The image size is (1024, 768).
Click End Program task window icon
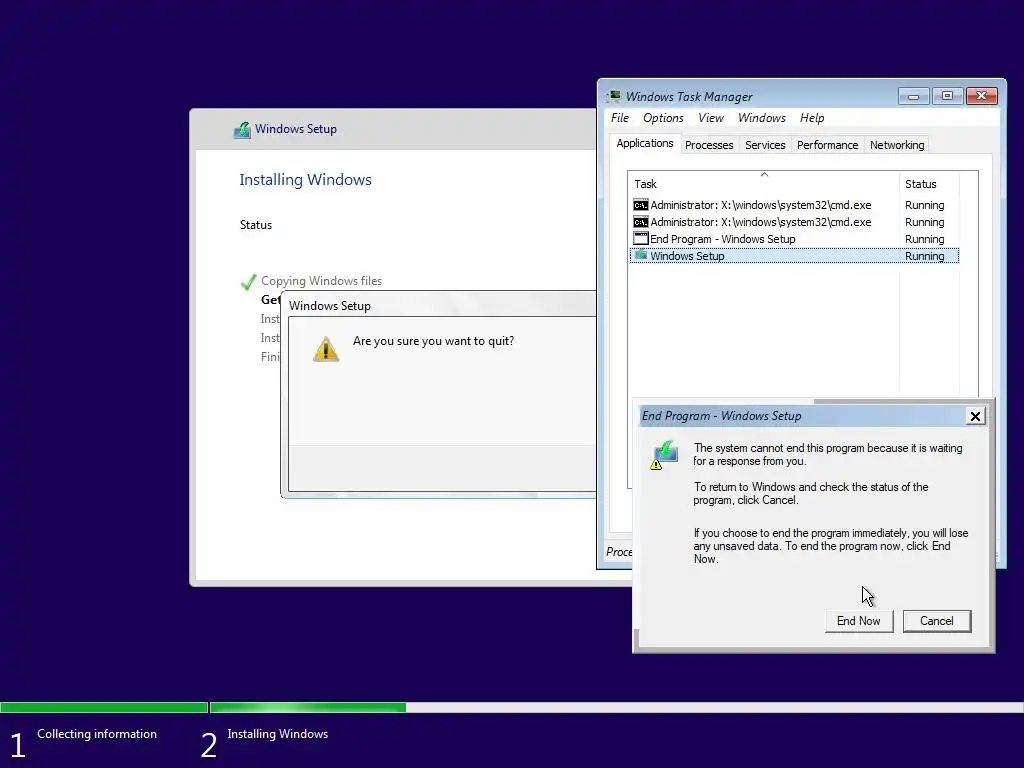[x=641, y=238]
